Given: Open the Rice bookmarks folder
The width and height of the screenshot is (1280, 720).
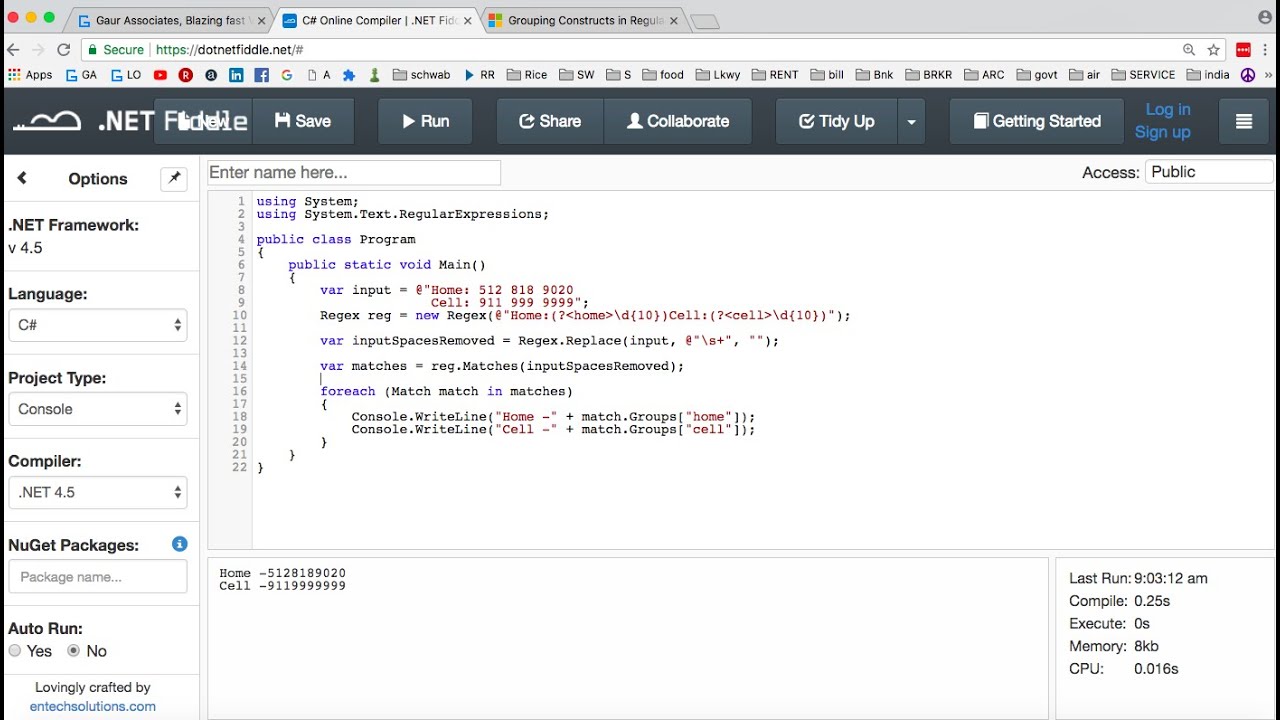Looking at the screenshot, I should [x=527, y=75].
